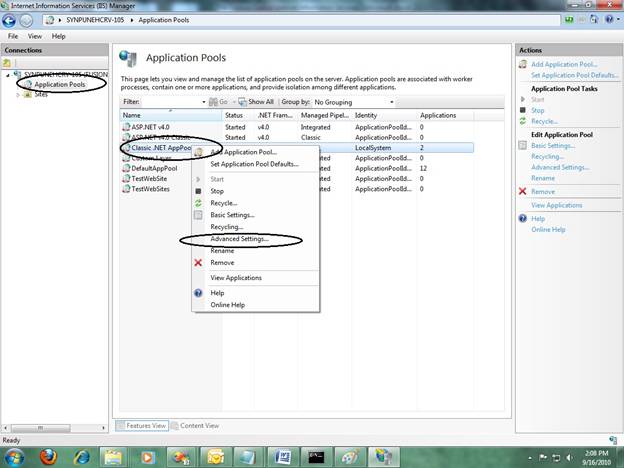
Task: Click the help icon in the address bar
Action: 609,19
